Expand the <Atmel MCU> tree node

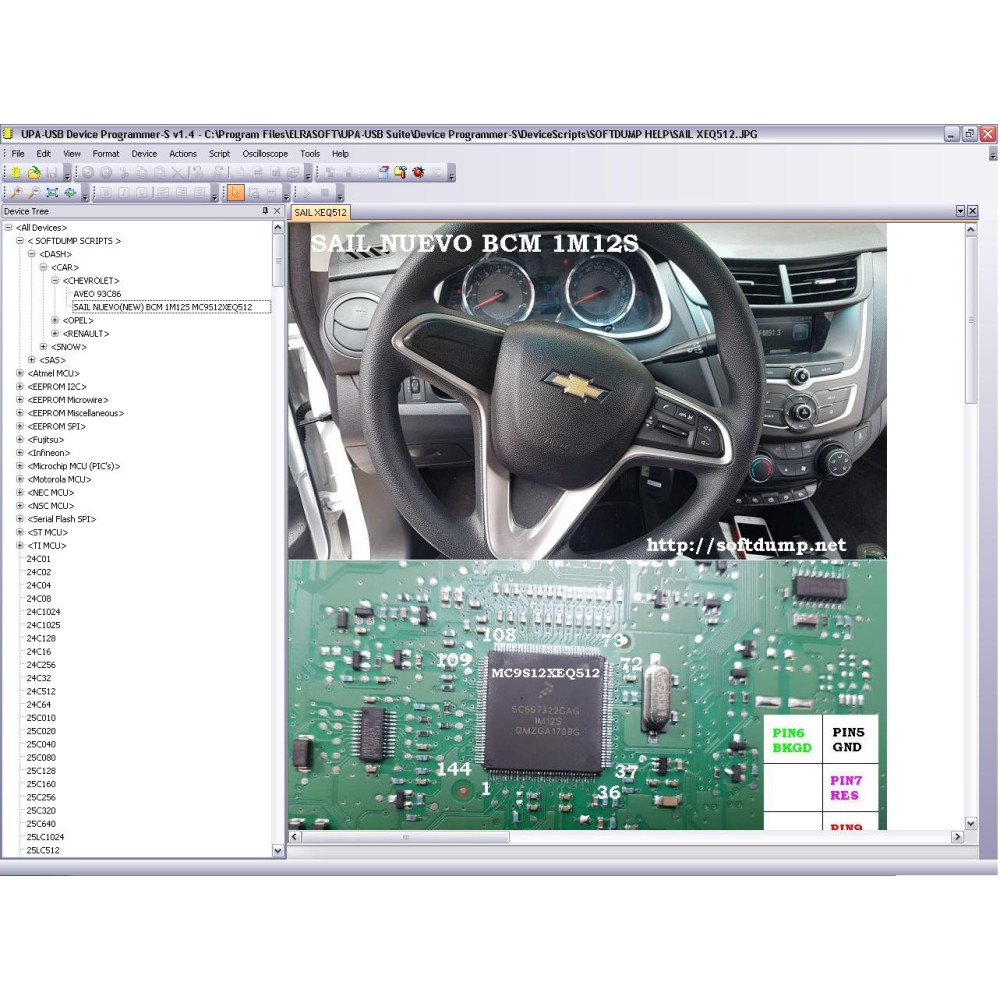pos(20,374)
